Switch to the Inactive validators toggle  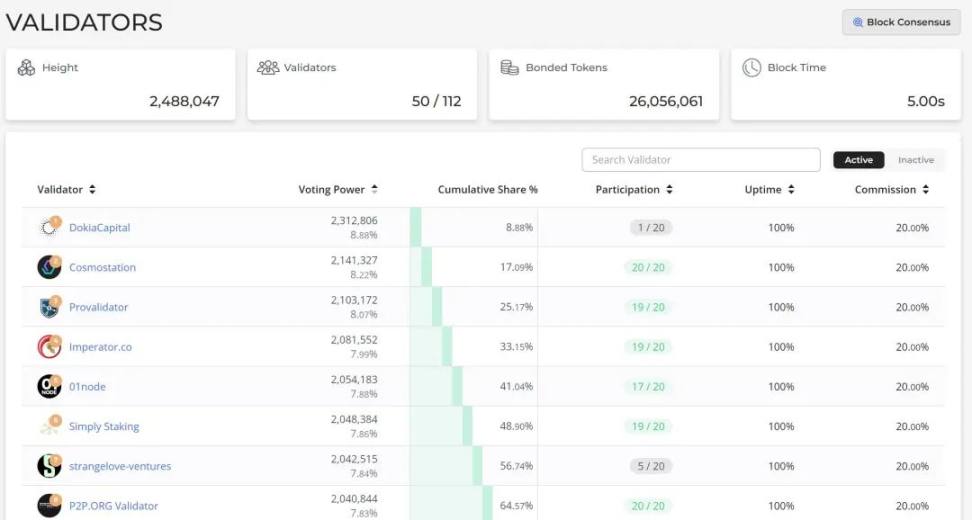[915, 160]
